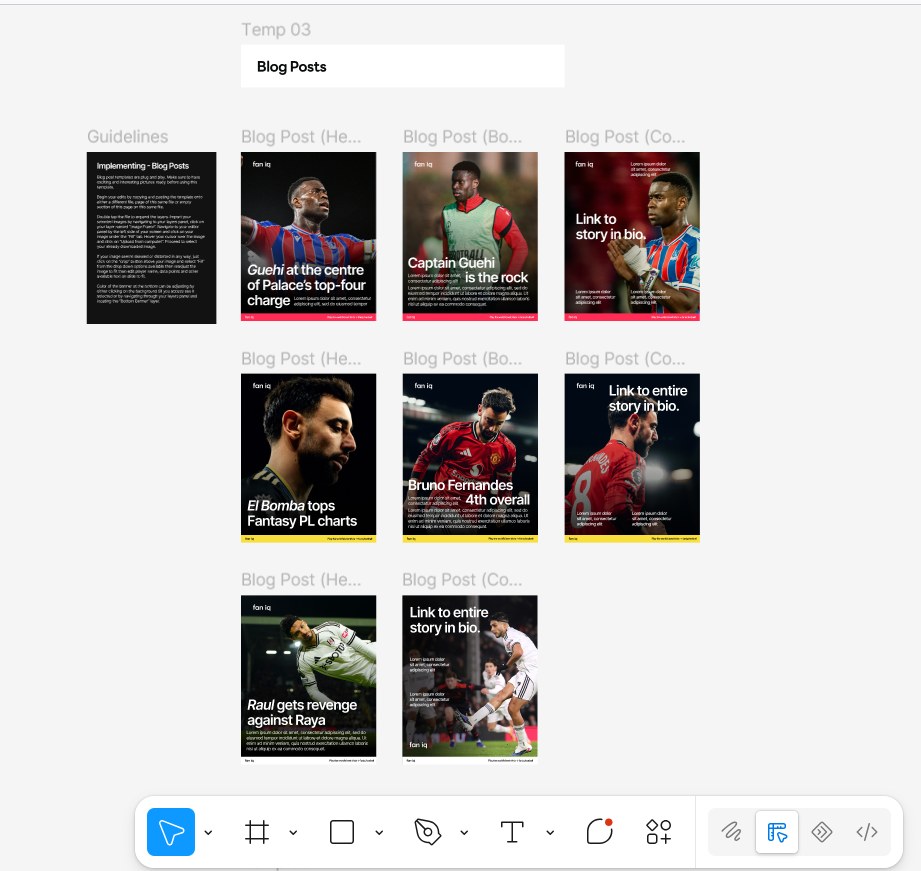Click Blog Post (He... label above Guehi

pyautogui.click(x=301, y=136)
